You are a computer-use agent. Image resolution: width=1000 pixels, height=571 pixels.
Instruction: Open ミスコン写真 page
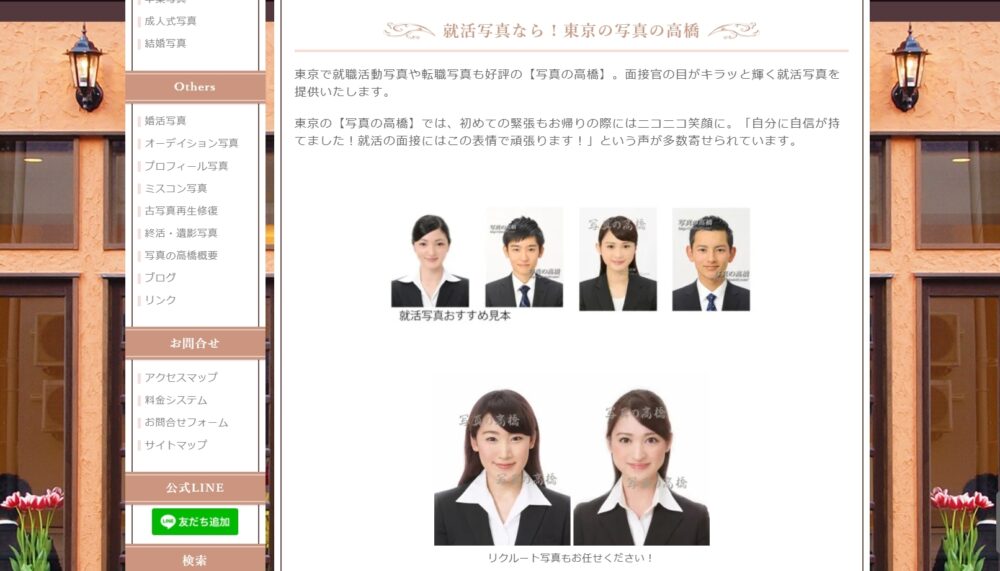click(x=175, y=188)
